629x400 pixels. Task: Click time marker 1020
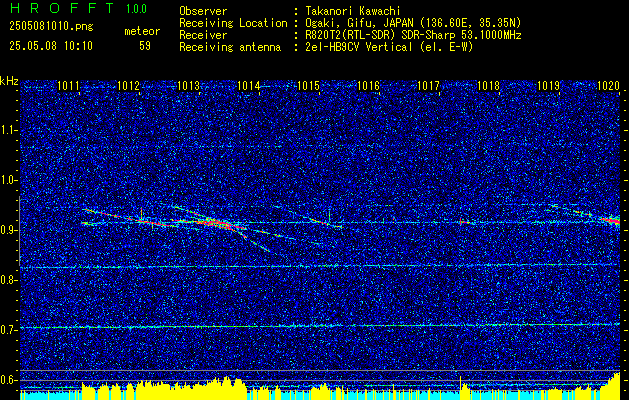click(x=609, y=85)
